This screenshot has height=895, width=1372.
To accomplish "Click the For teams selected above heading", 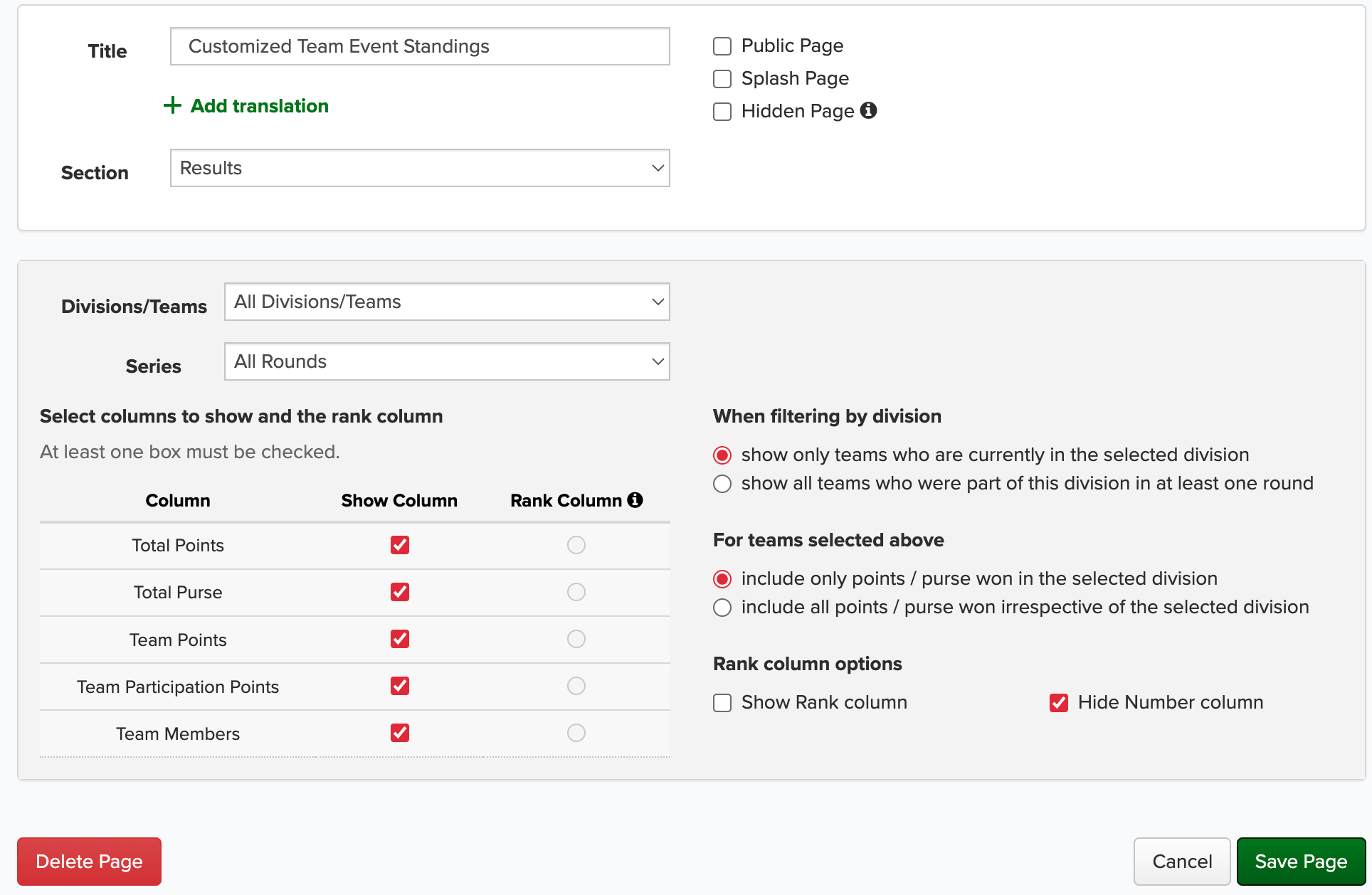I will [828, 540].
